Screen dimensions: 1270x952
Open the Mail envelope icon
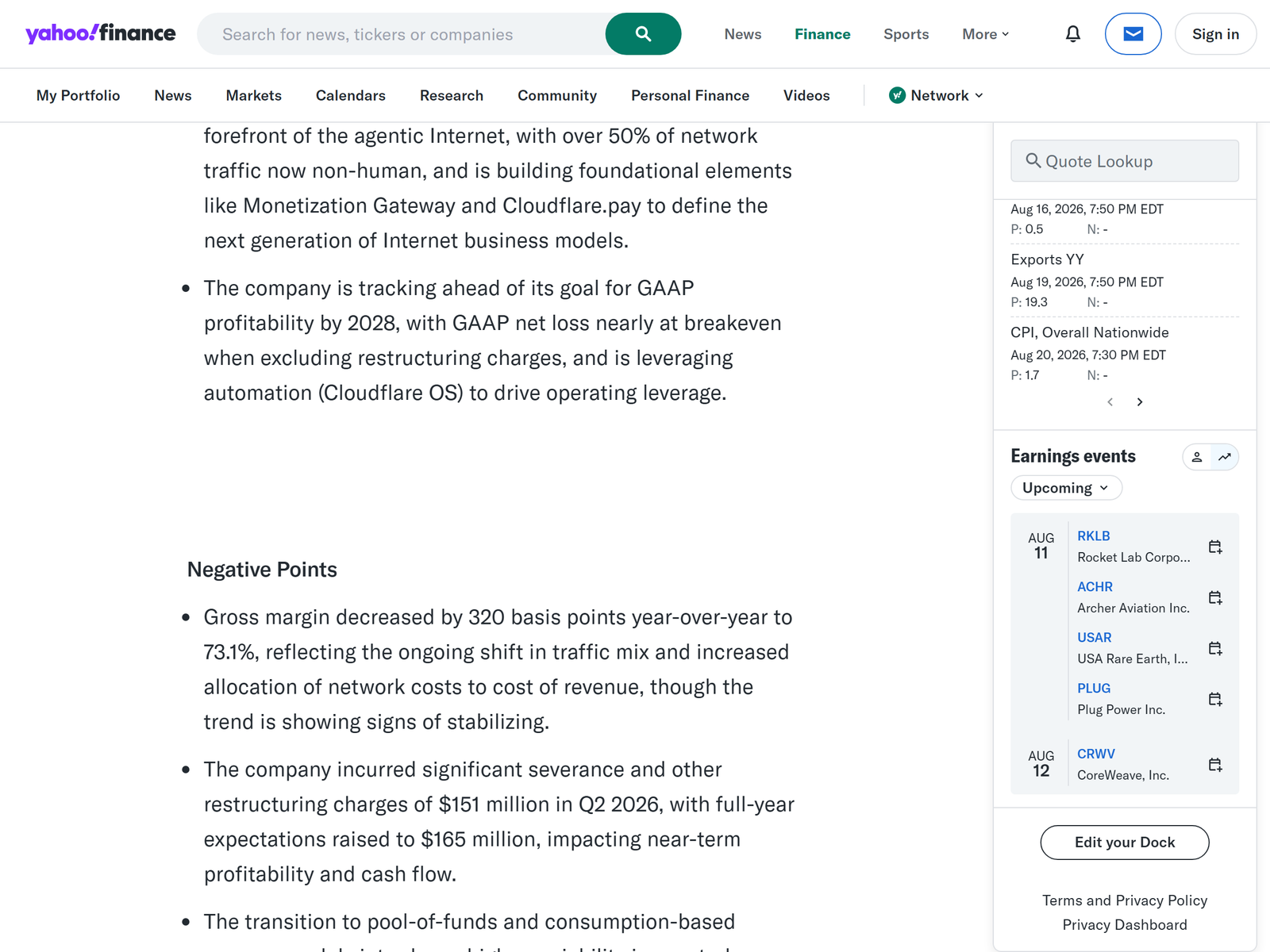tap(1133, 34)
